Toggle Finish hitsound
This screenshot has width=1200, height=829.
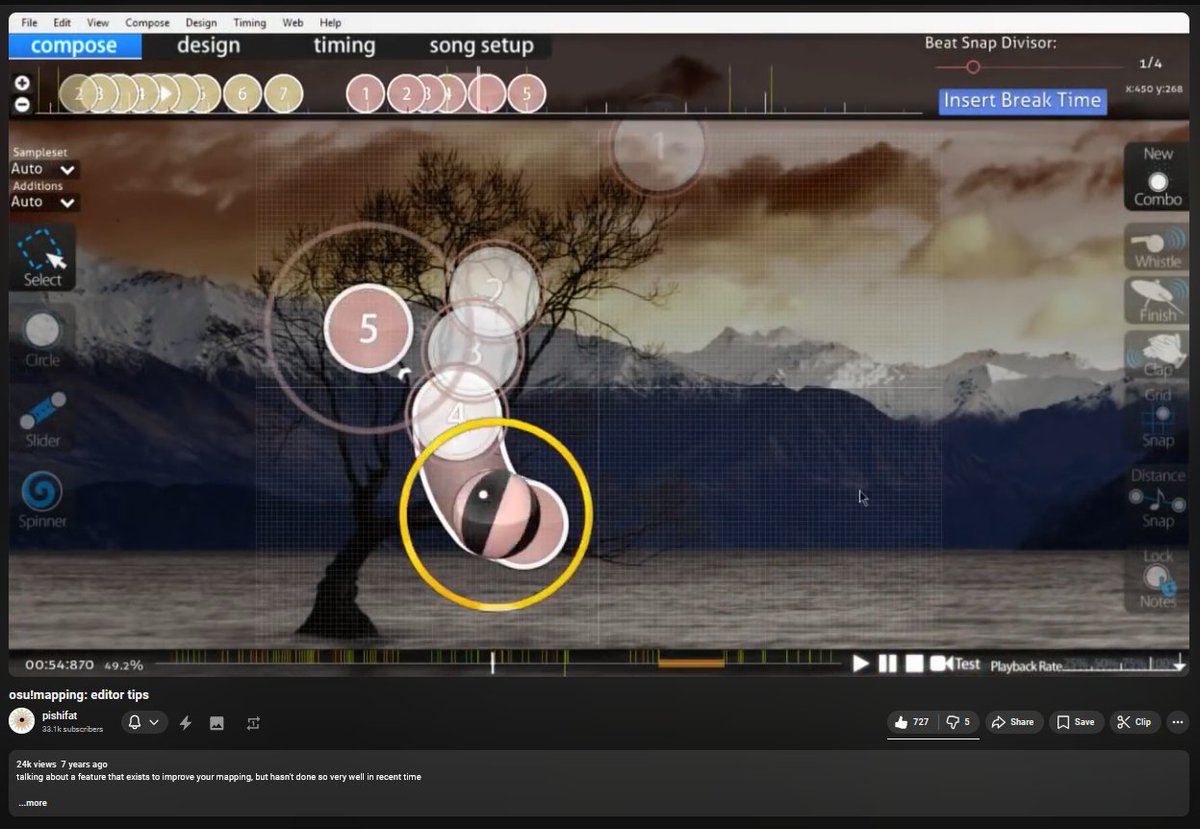(x=1157, y=301)
